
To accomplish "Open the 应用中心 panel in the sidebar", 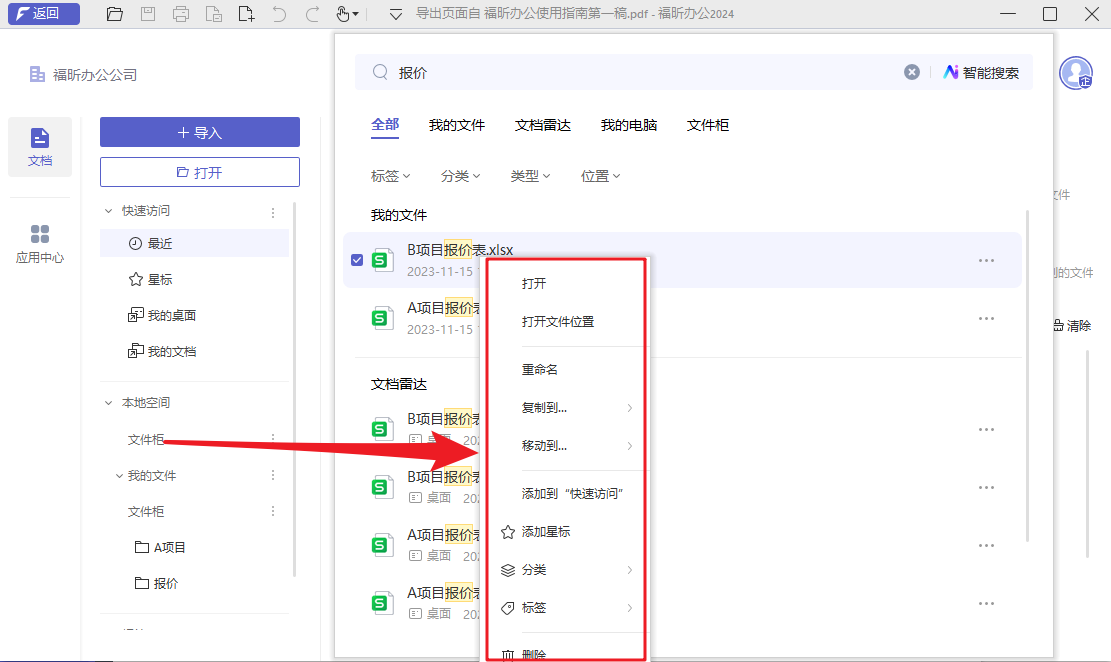I will (x=39, y=242).
